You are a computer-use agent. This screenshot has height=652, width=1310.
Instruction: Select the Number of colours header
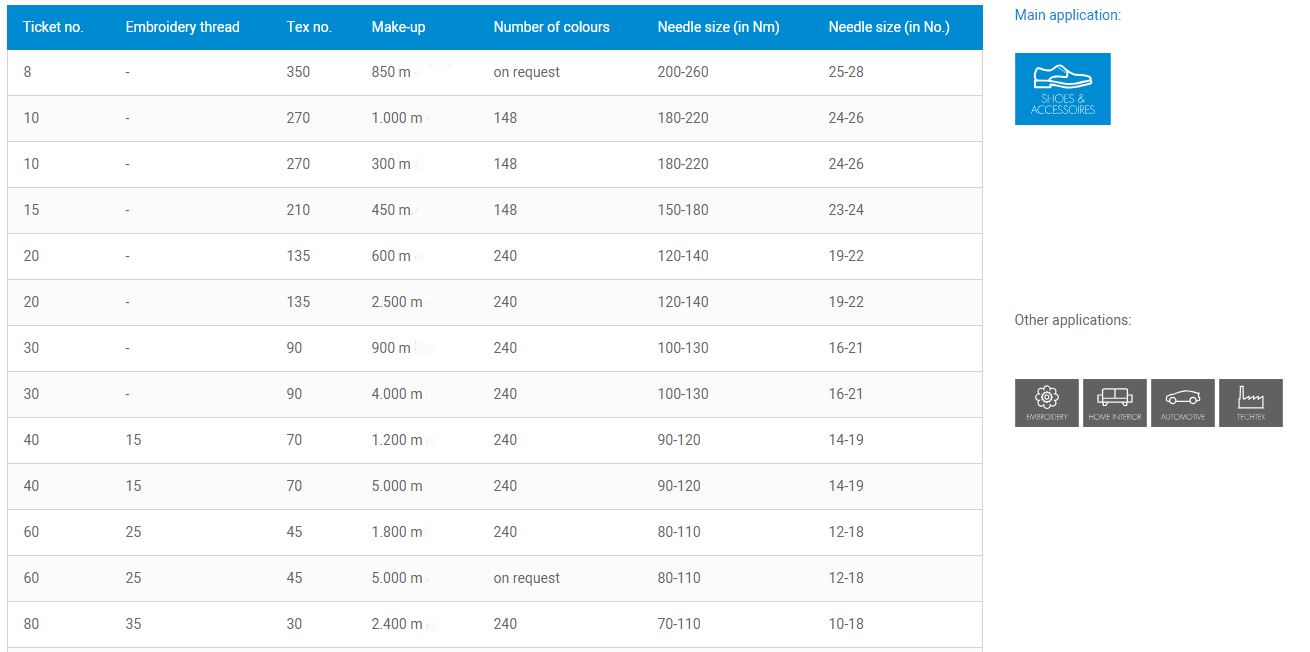click(x=551, y=27)
